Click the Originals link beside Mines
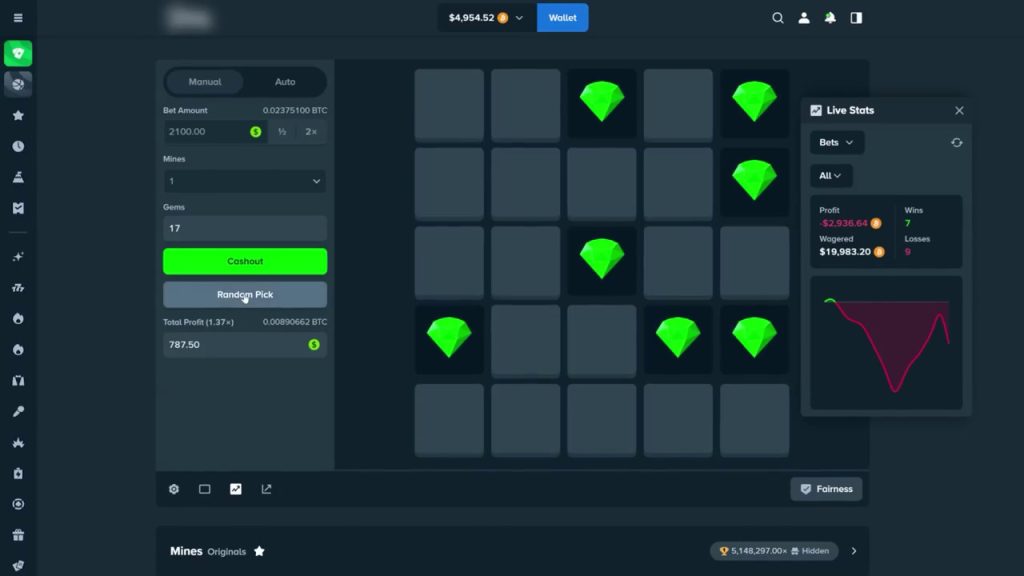The height and width of the screenshot is (576, 1024). (227, 552)
